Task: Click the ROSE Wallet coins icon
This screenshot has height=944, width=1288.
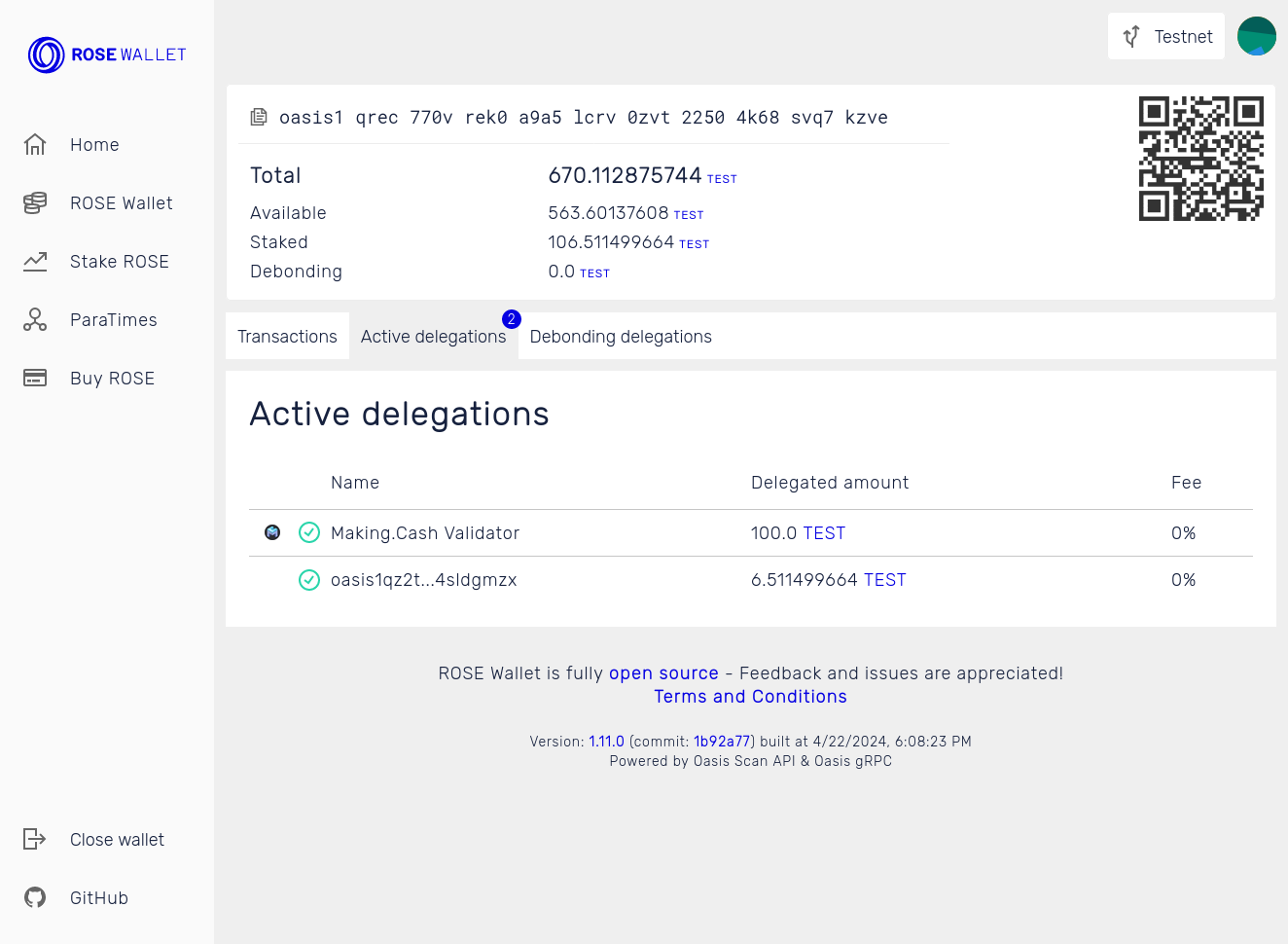Action: (x=35, y=203)
